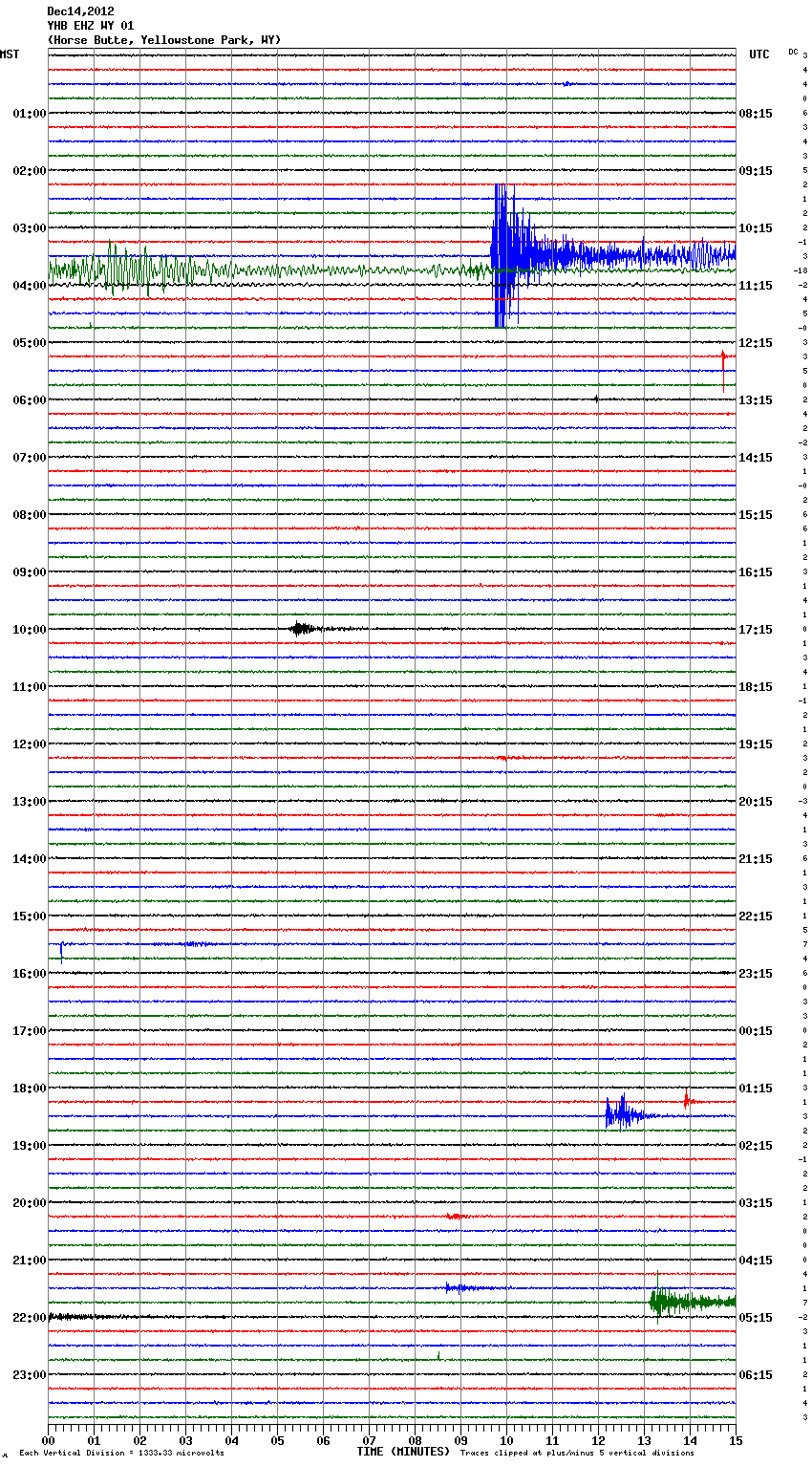Select the 03:00 MST time label
This screenshot has height=1466, width=812.
[30, 228]
